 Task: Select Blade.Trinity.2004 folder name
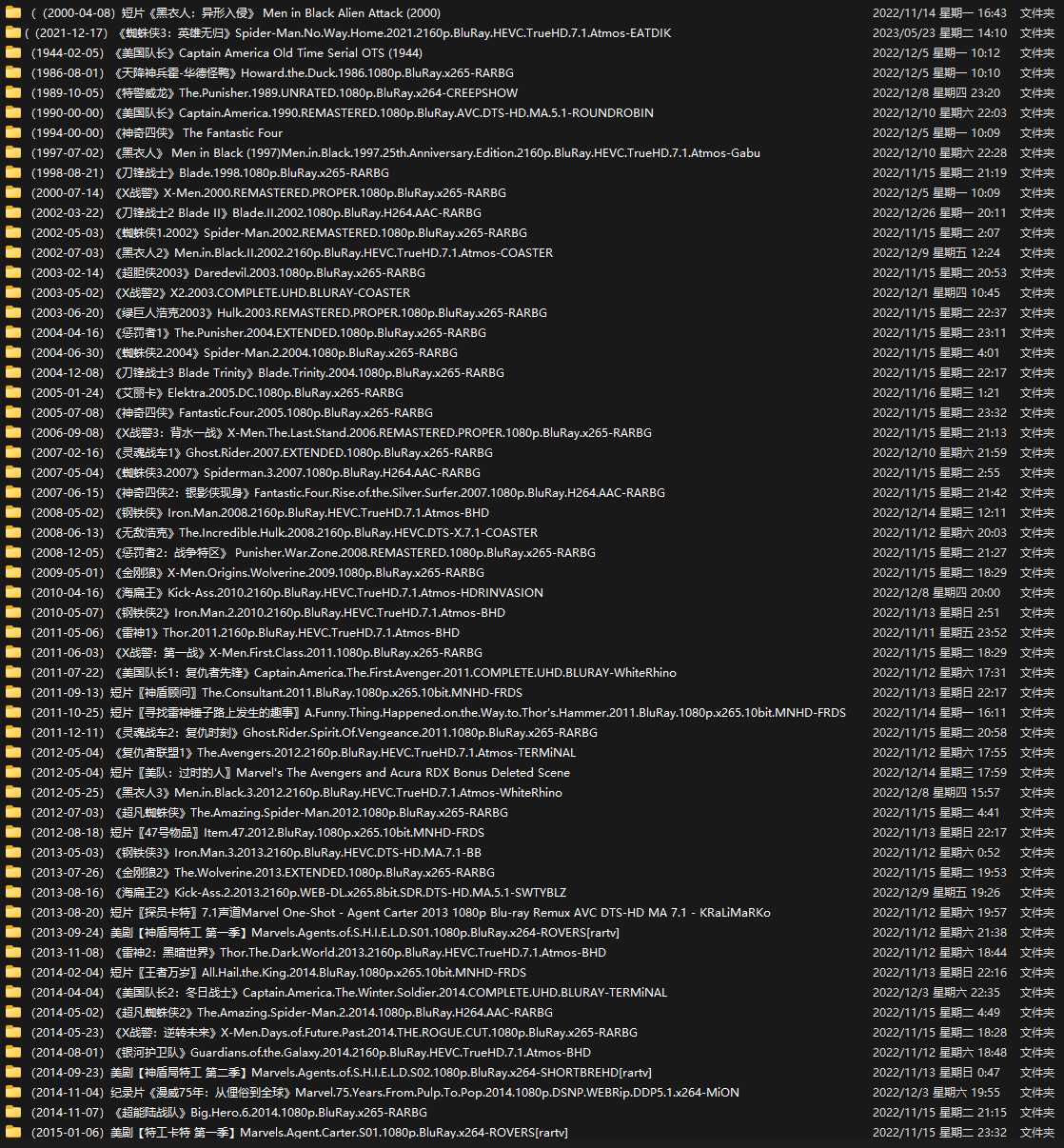[267, 373]
